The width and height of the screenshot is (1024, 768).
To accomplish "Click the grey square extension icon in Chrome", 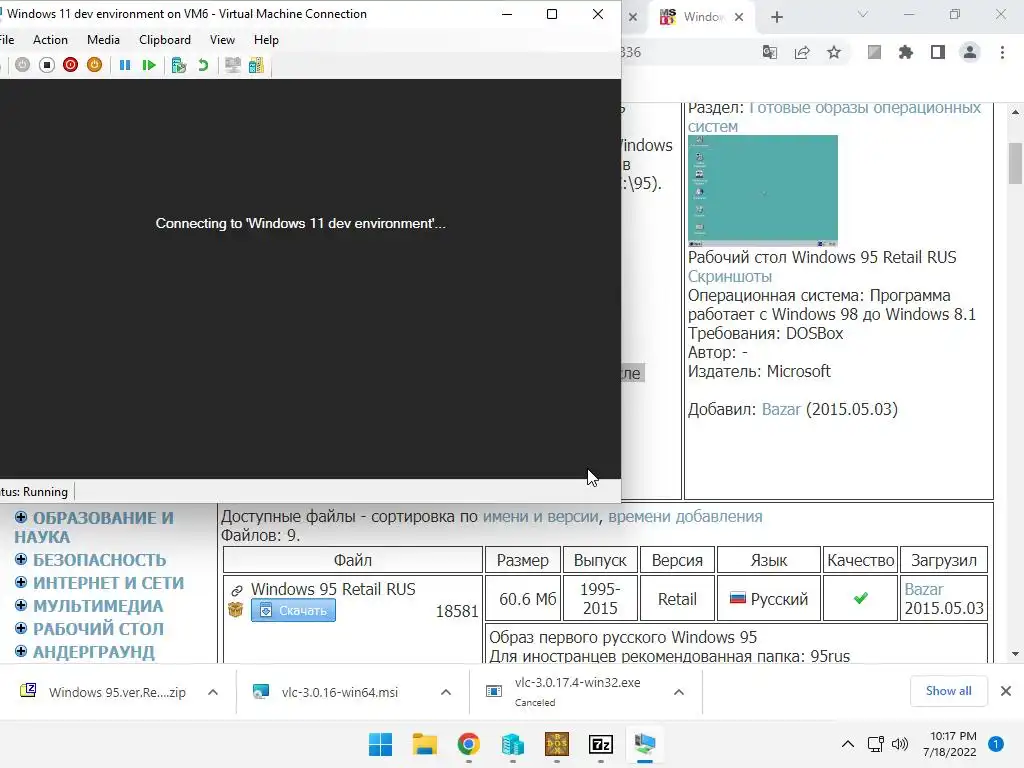I will [874, 52].
